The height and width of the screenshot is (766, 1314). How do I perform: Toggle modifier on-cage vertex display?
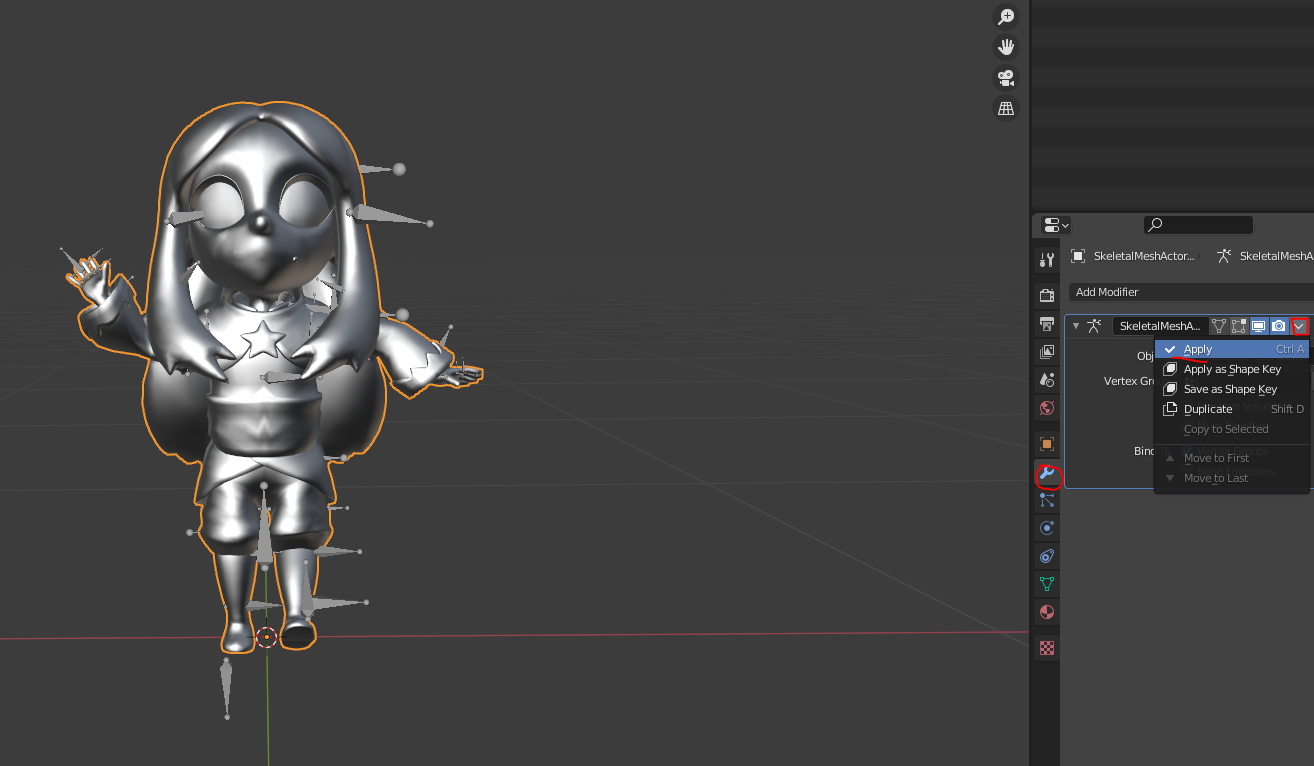coord(1219,326)
